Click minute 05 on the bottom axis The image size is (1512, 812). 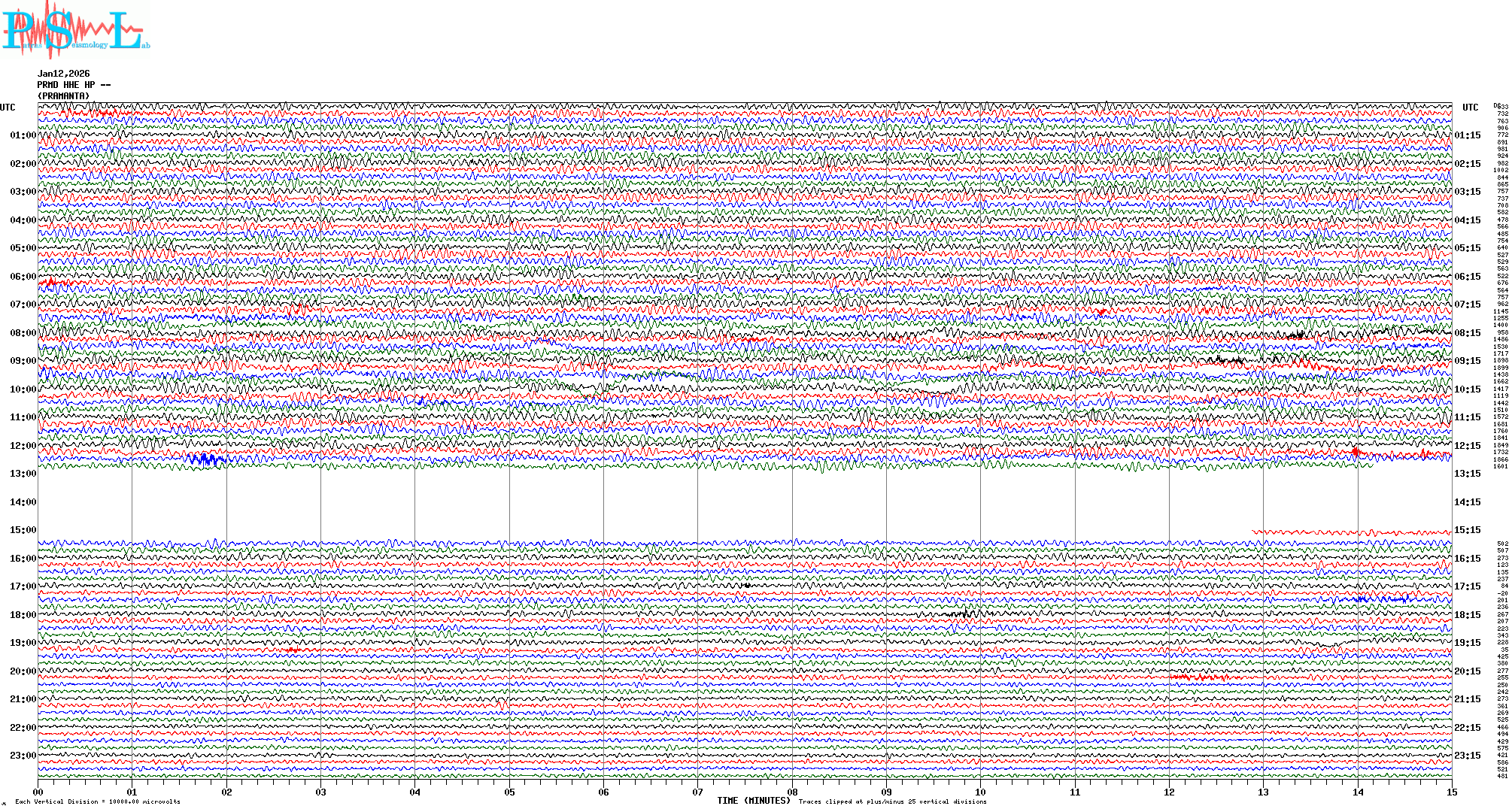(x=509, y=792)
